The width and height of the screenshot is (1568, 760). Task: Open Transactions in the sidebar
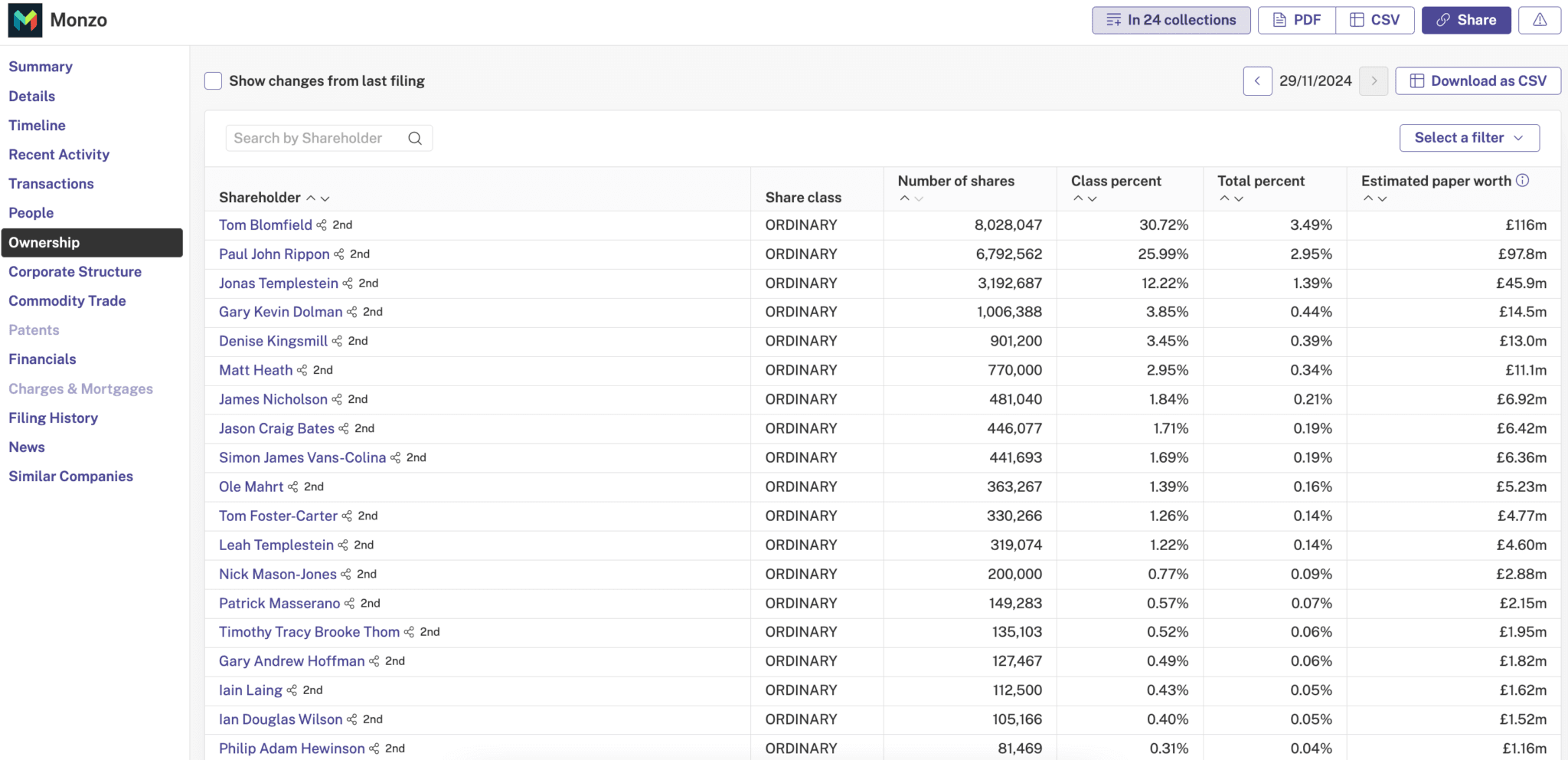51,184
